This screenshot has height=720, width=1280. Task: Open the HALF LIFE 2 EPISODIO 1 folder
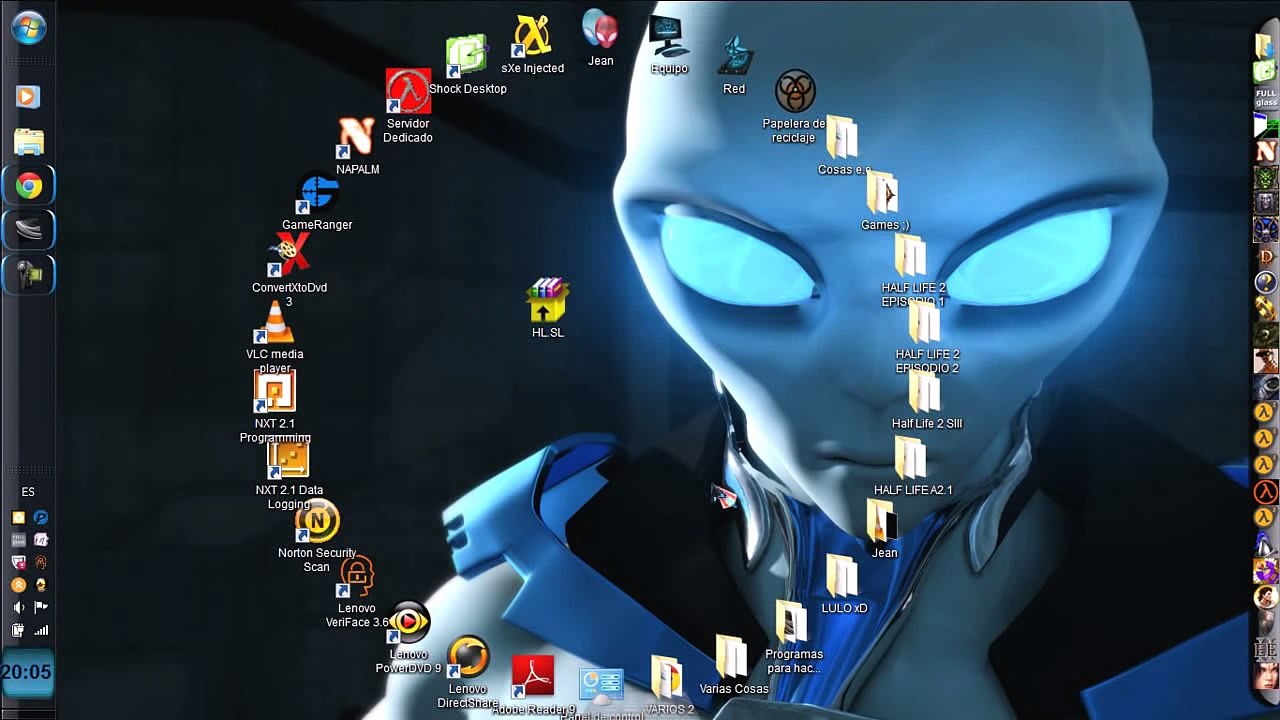point(911,256)
